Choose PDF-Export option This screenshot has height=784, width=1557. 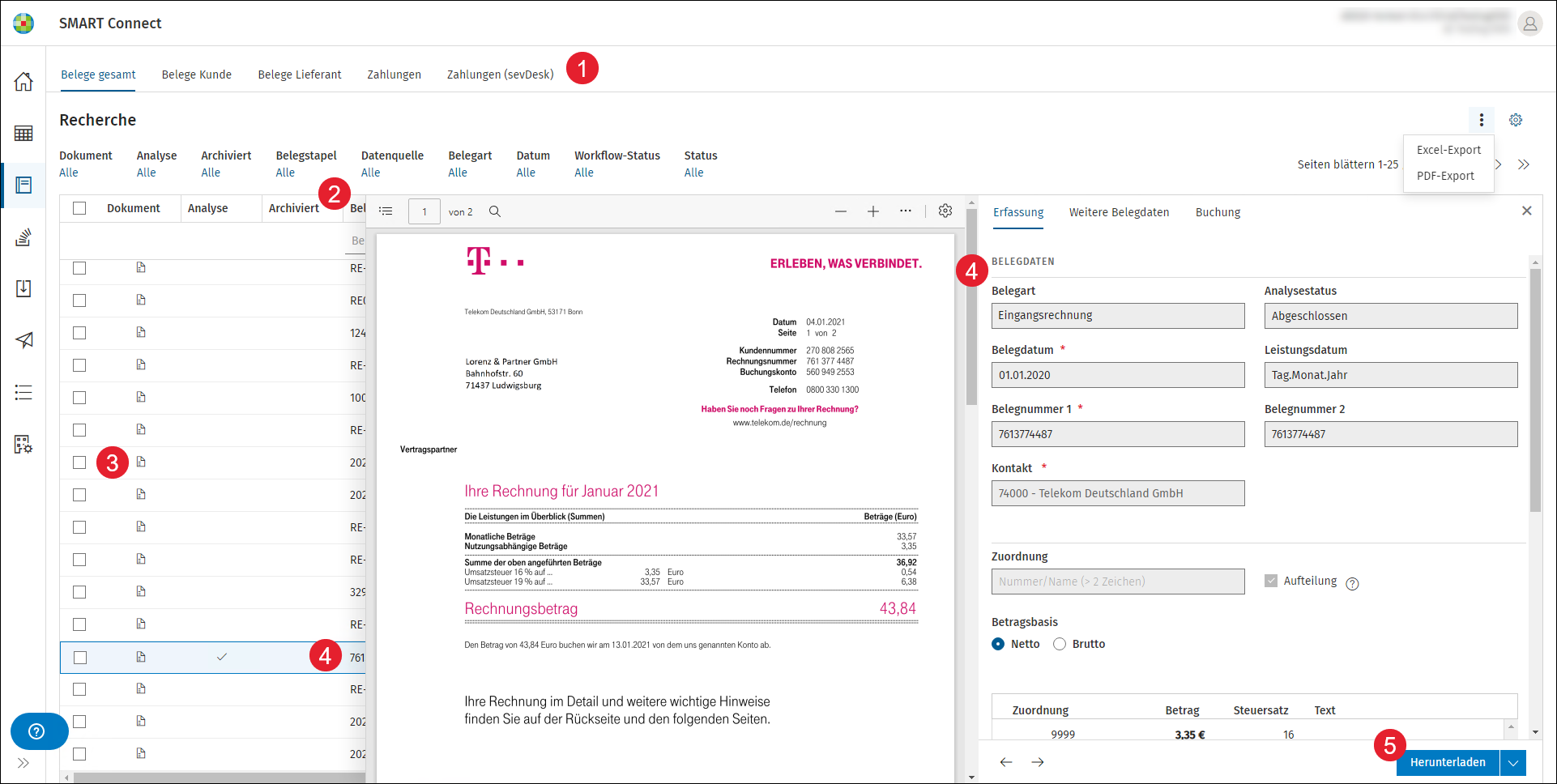1445,176
